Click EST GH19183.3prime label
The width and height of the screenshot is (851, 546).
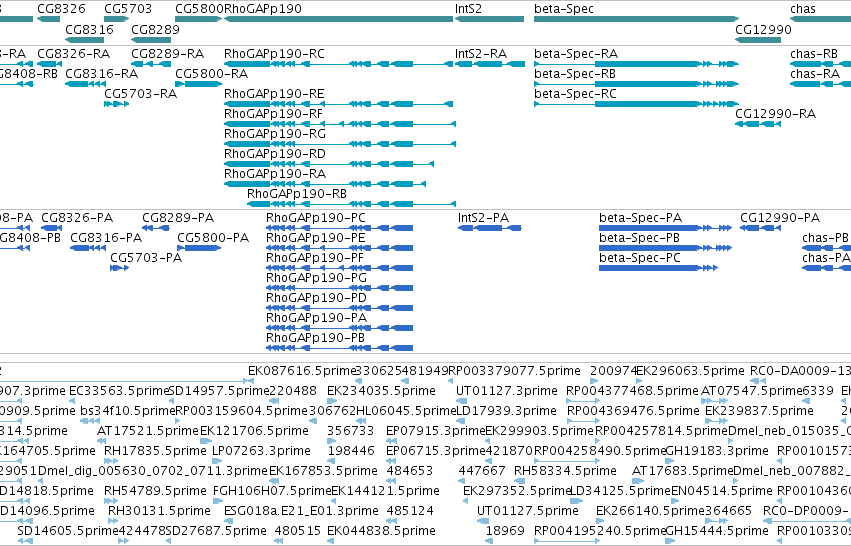pos(716,452)
